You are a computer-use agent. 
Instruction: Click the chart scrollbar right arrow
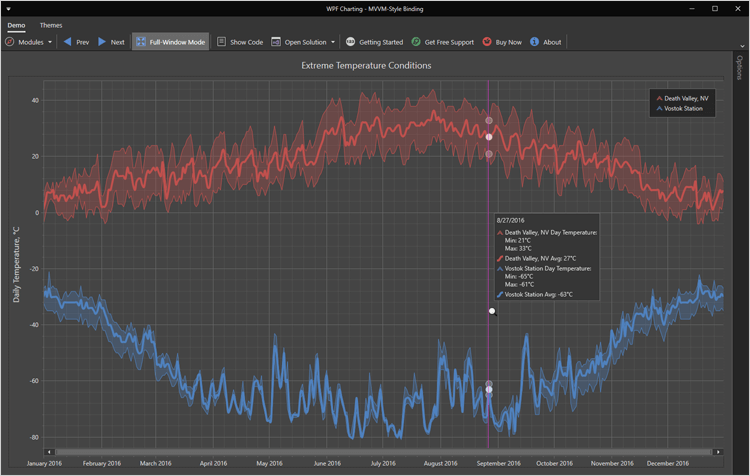[718, 452]
